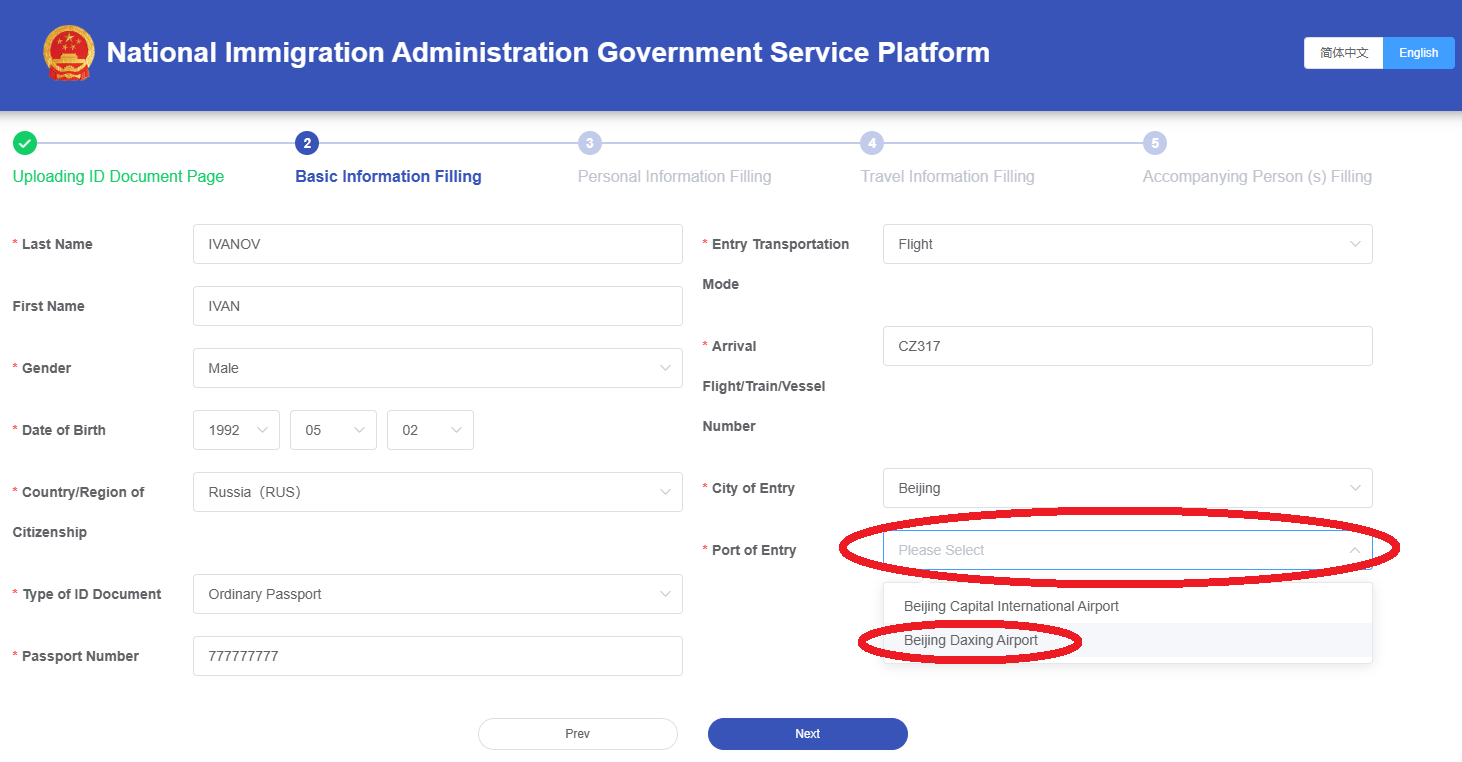Expand the City of Entry dropdown
The height and width of the screenshot is (762, 1462).
coord(1127,488)
